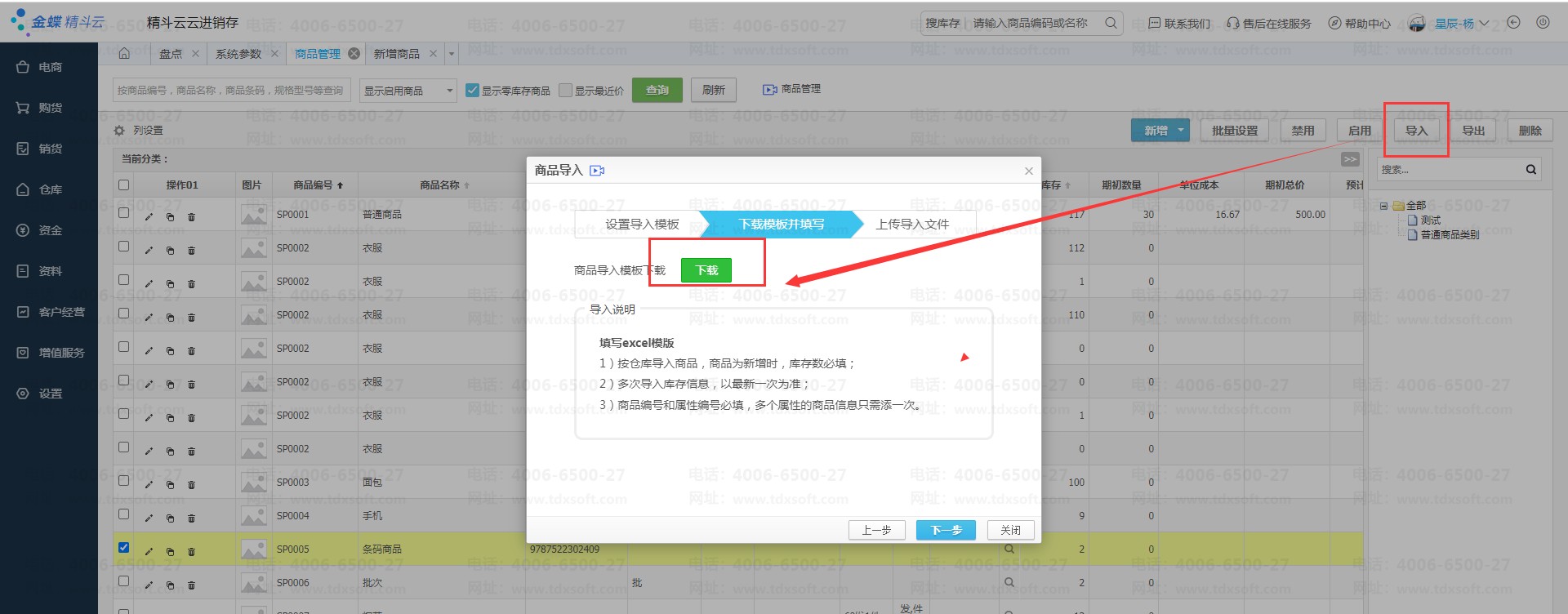1568x614 pixels.
Task: Expand the 新增 button dropdown arrow
Action: point(1180,131)
